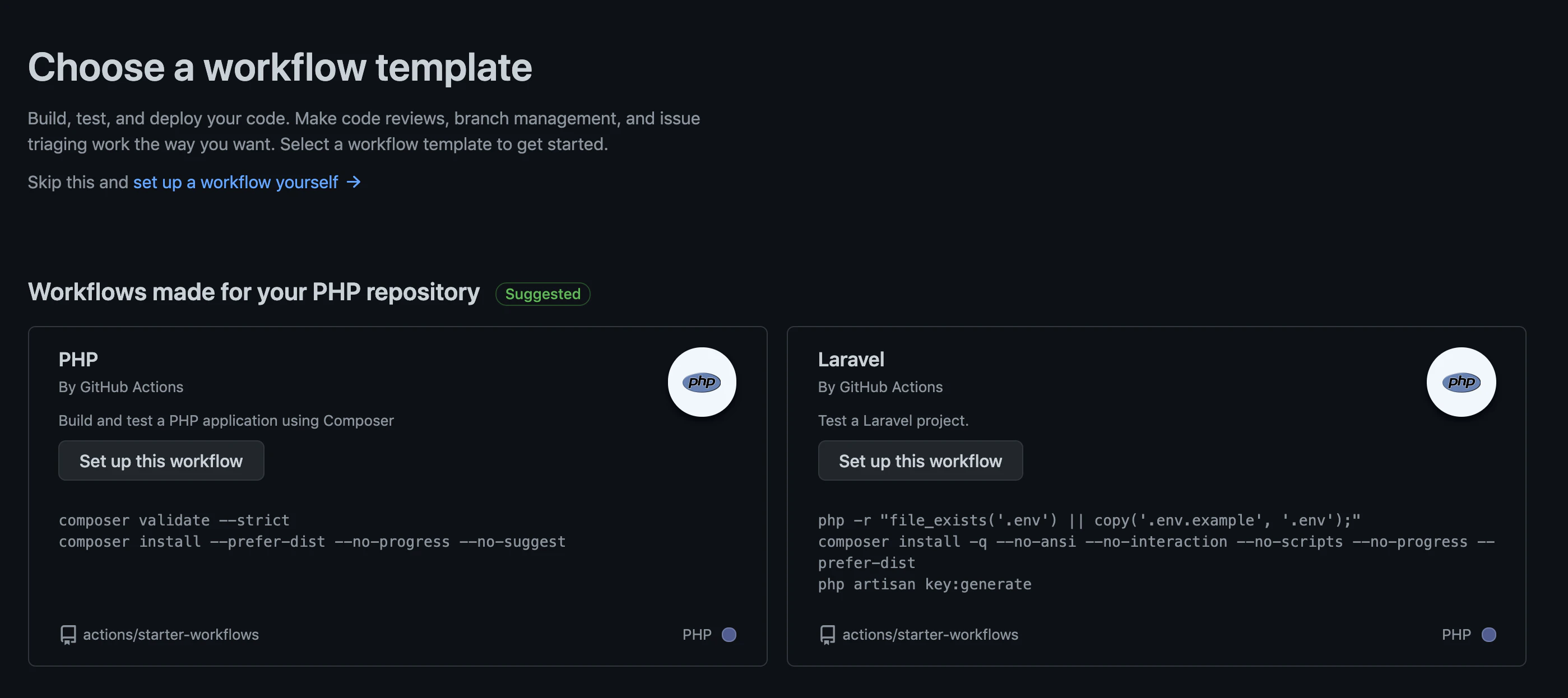Click the 'Choose a workflow template' heading
The image size is (1568, 698).
(x=280, y=67)
